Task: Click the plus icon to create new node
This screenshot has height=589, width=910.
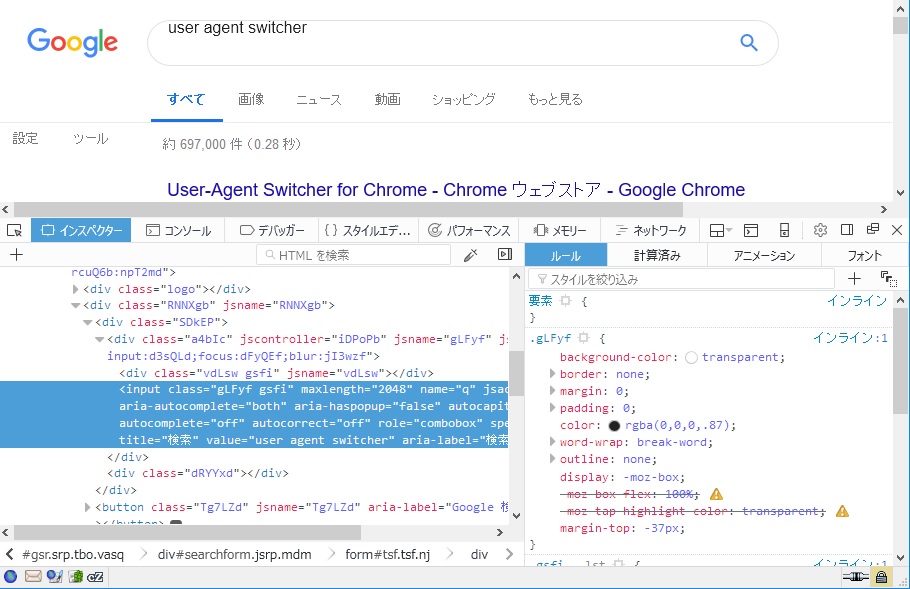Action: (x=16, y=255)
